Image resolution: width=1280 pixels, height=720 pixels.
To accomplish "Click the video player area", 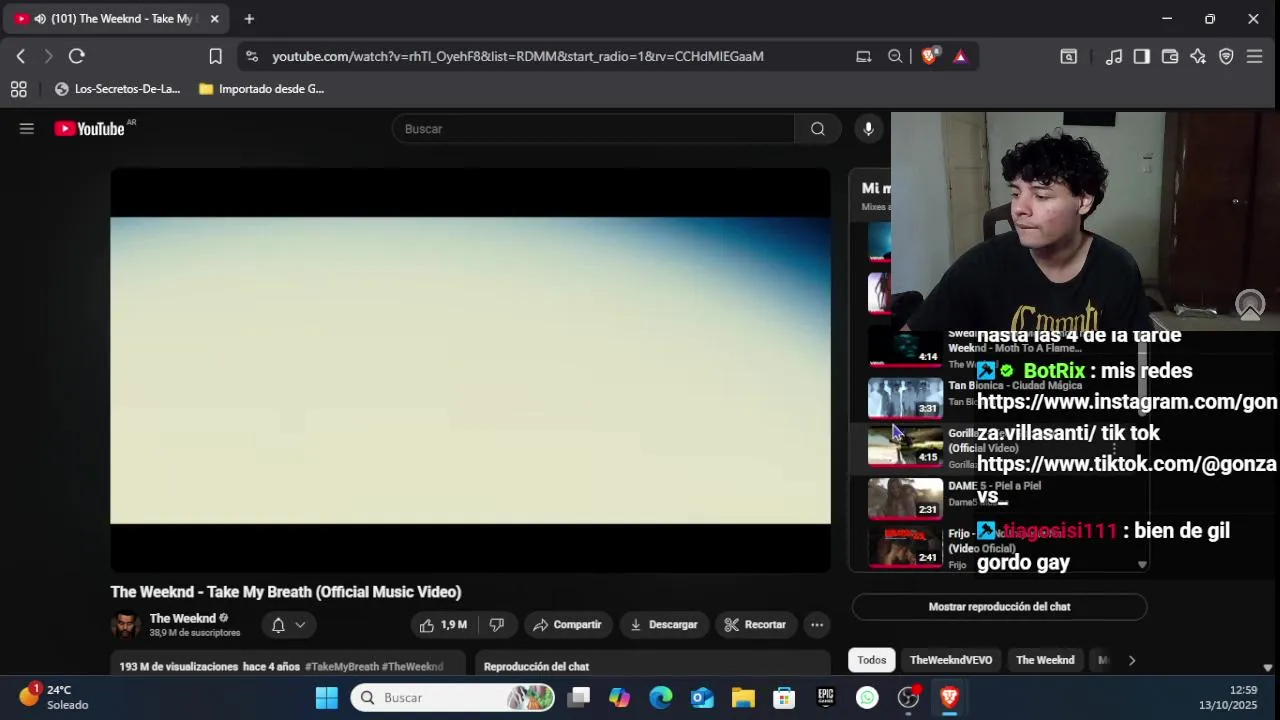I will click(470, 370).
